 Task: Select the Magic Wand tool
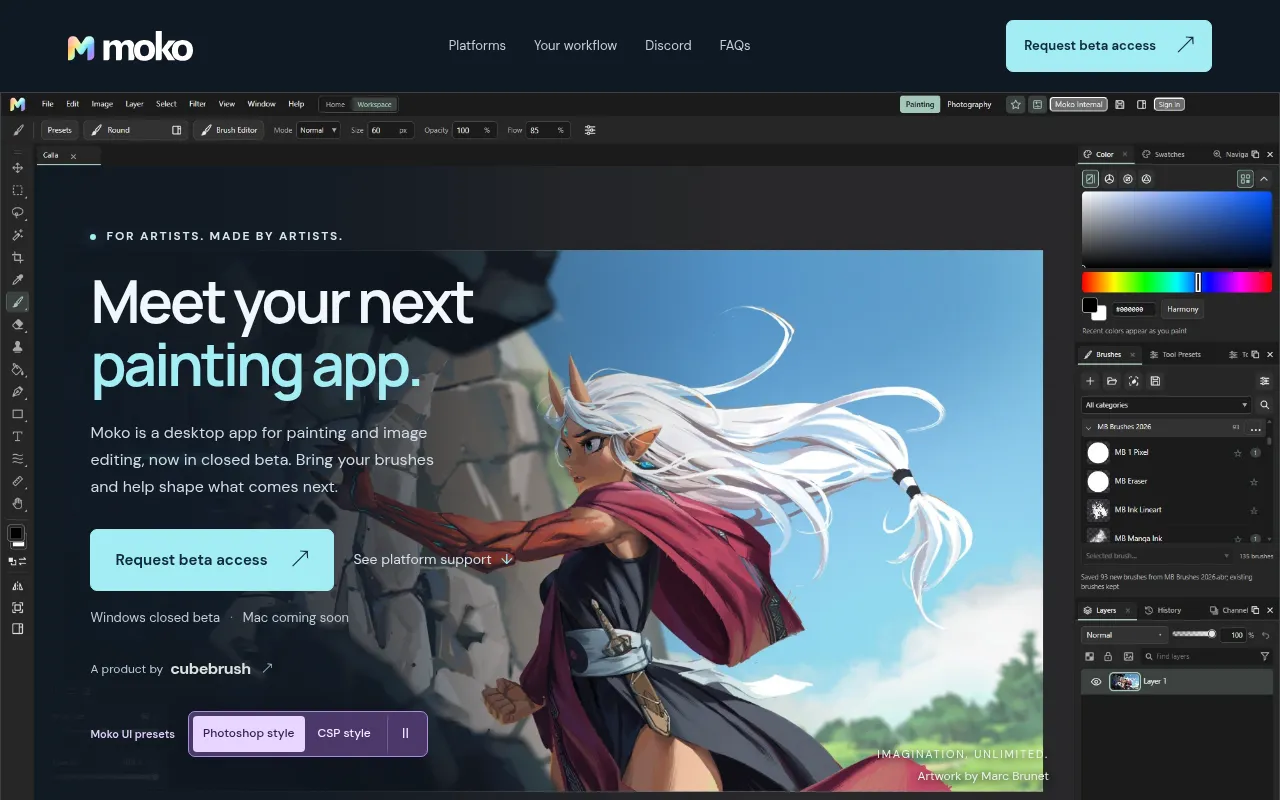(x=17, y=235)
